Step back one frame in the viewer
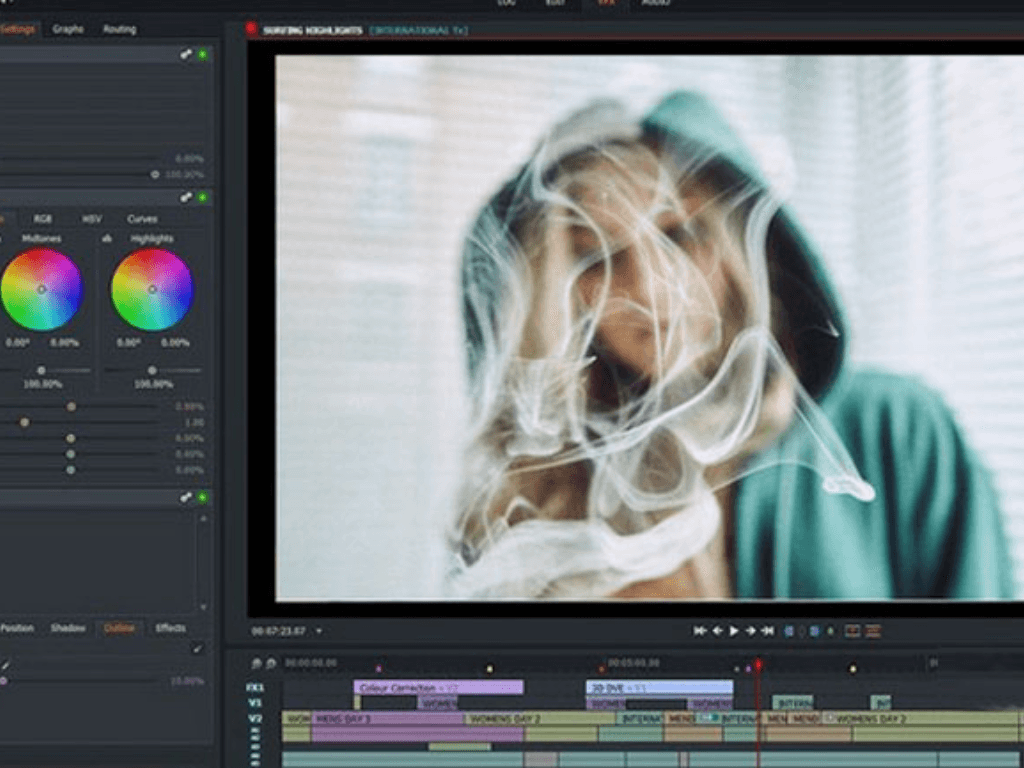1024x768 pixels. coord(717,631)
